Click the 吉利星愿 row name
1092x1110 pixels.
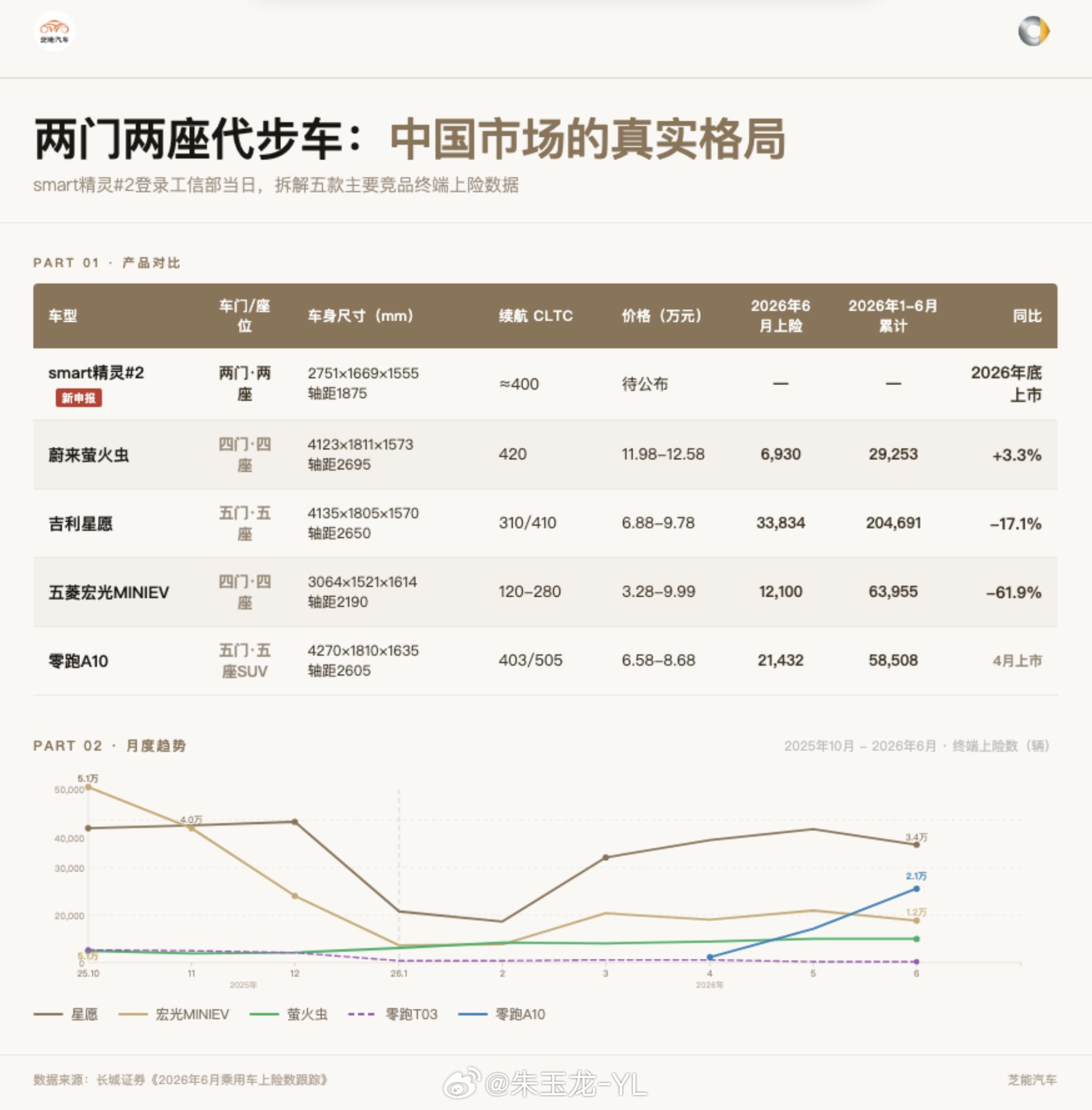tap(80, 524)
